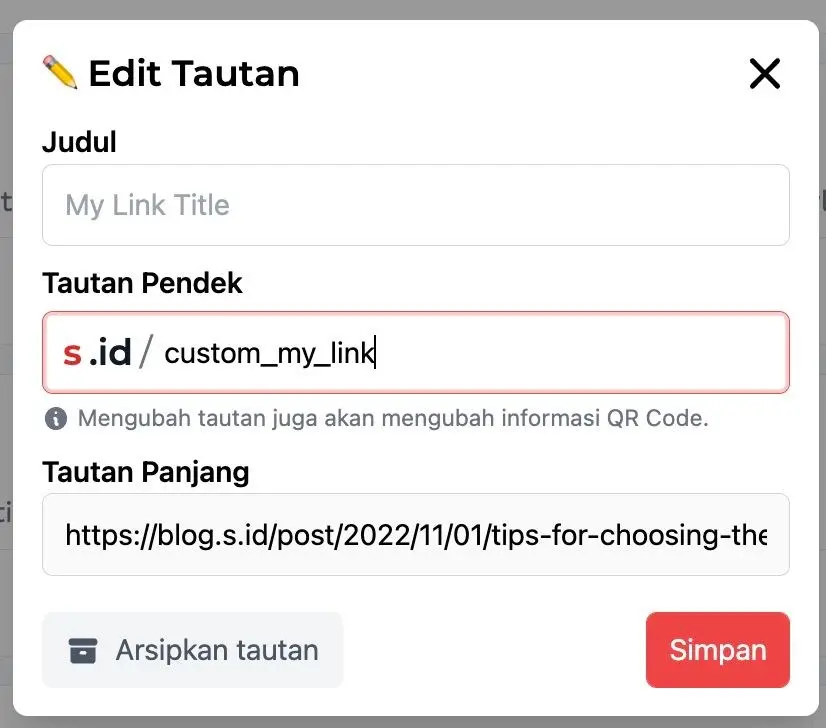Click the pencil icon beside Edit Tautan
Viewport: 826px width, 728px height.
click(x=60, y=72)
